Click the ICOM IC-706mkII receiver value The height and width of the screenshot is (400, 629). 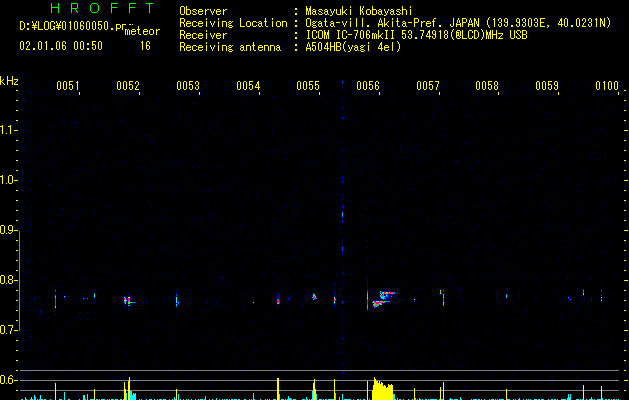coord(416,35)
